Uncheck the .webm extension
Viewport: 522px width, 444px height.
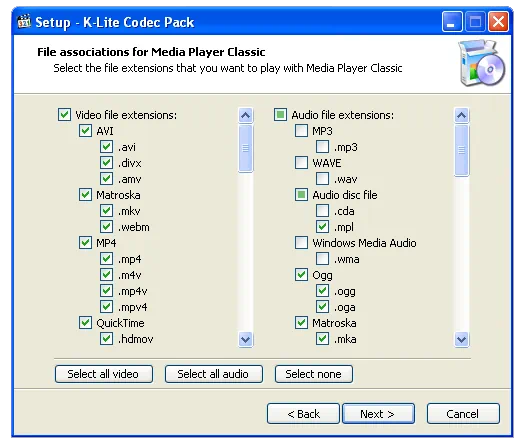tap(106, 227)
